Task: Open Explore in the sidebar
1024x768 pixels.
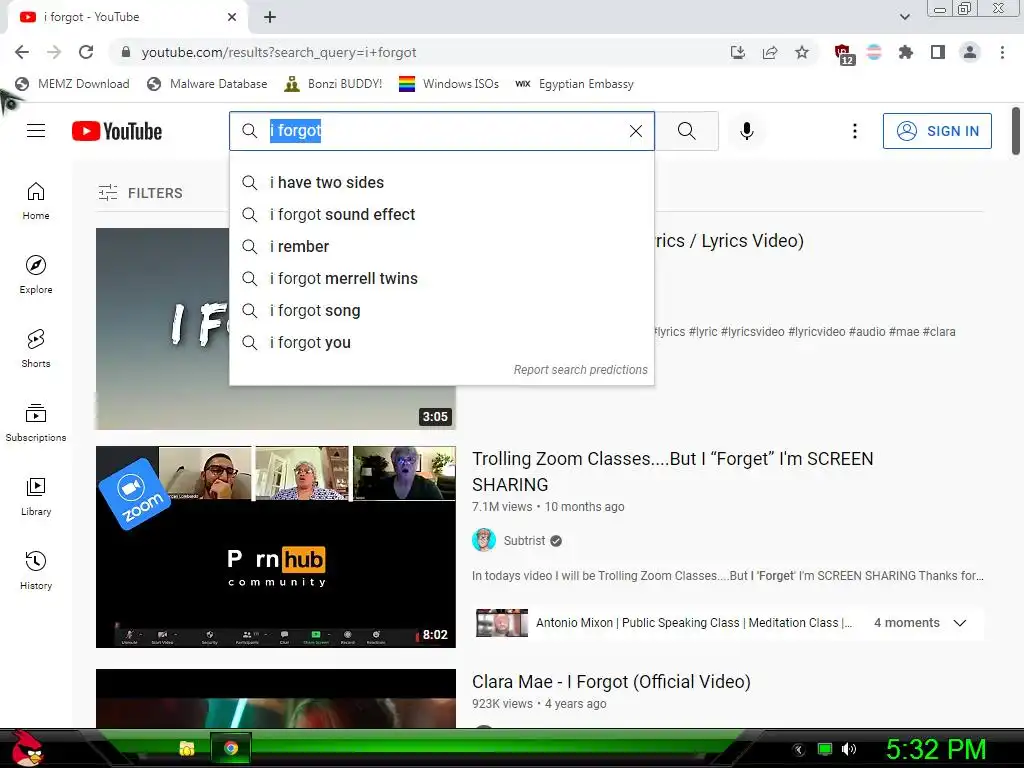Action: 36,275
